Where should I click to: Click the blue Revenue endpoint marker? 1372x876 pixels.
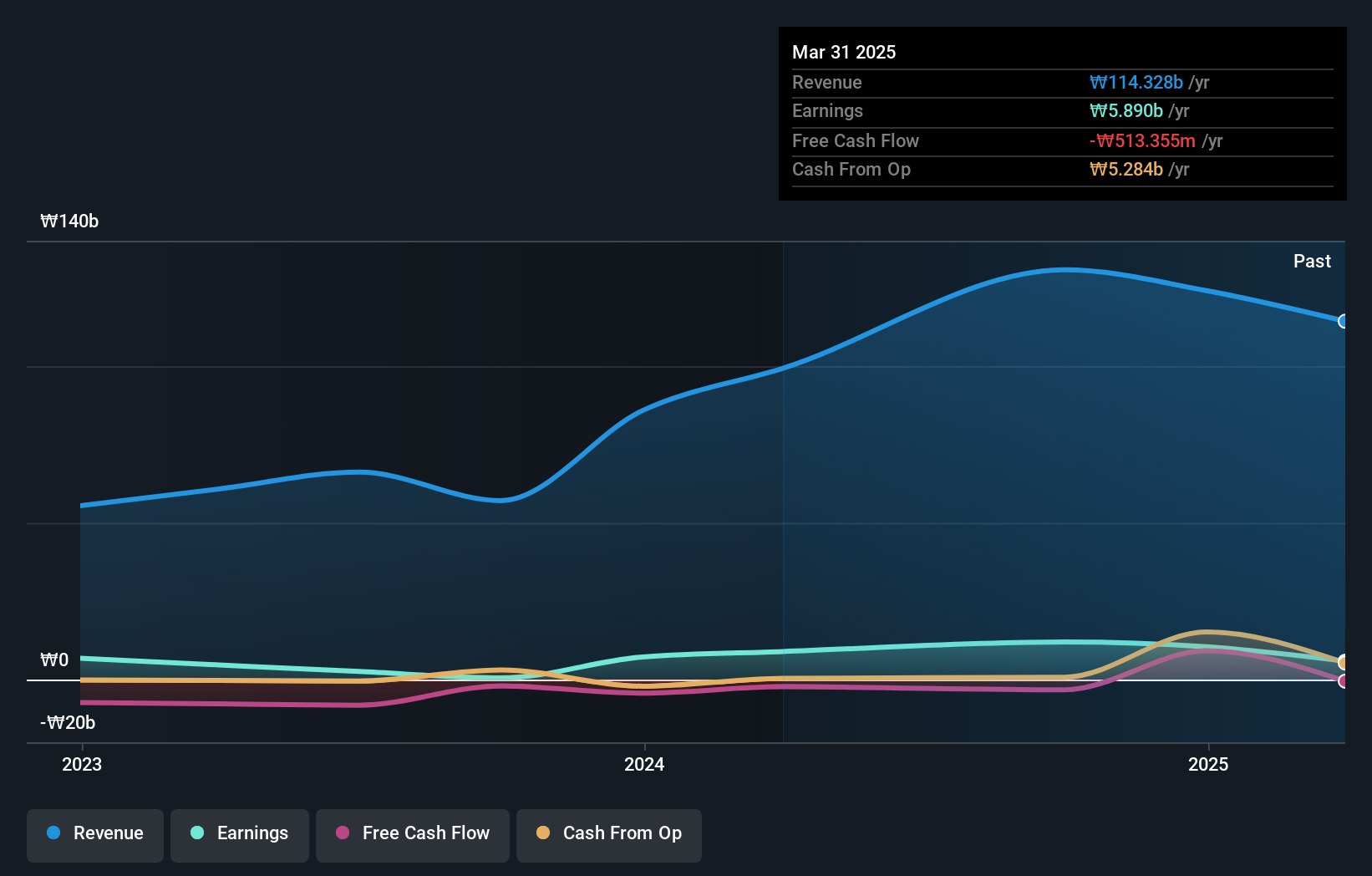[1344, 321]
